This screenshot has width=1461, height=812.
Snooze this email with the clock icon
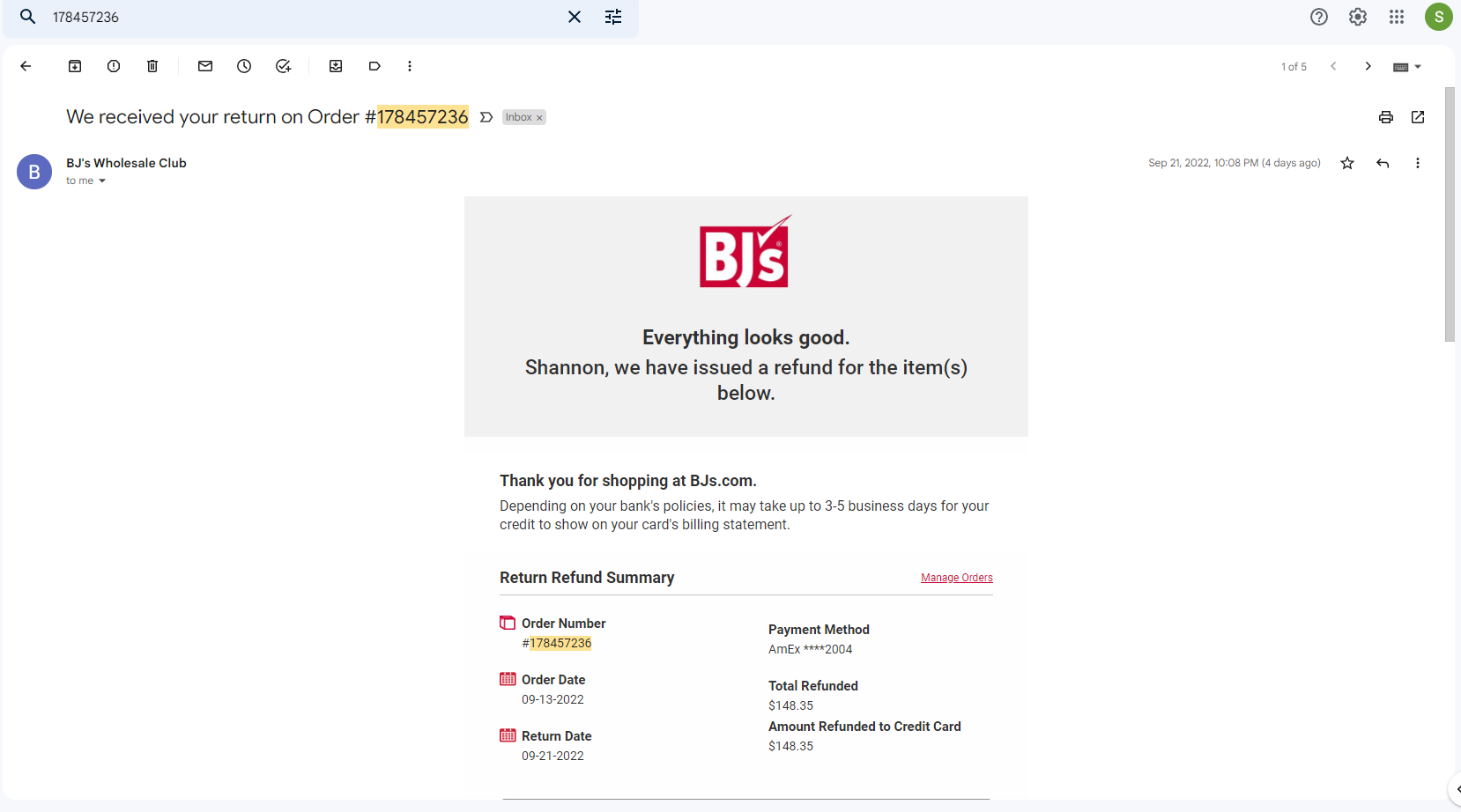[x=244, y=66]
